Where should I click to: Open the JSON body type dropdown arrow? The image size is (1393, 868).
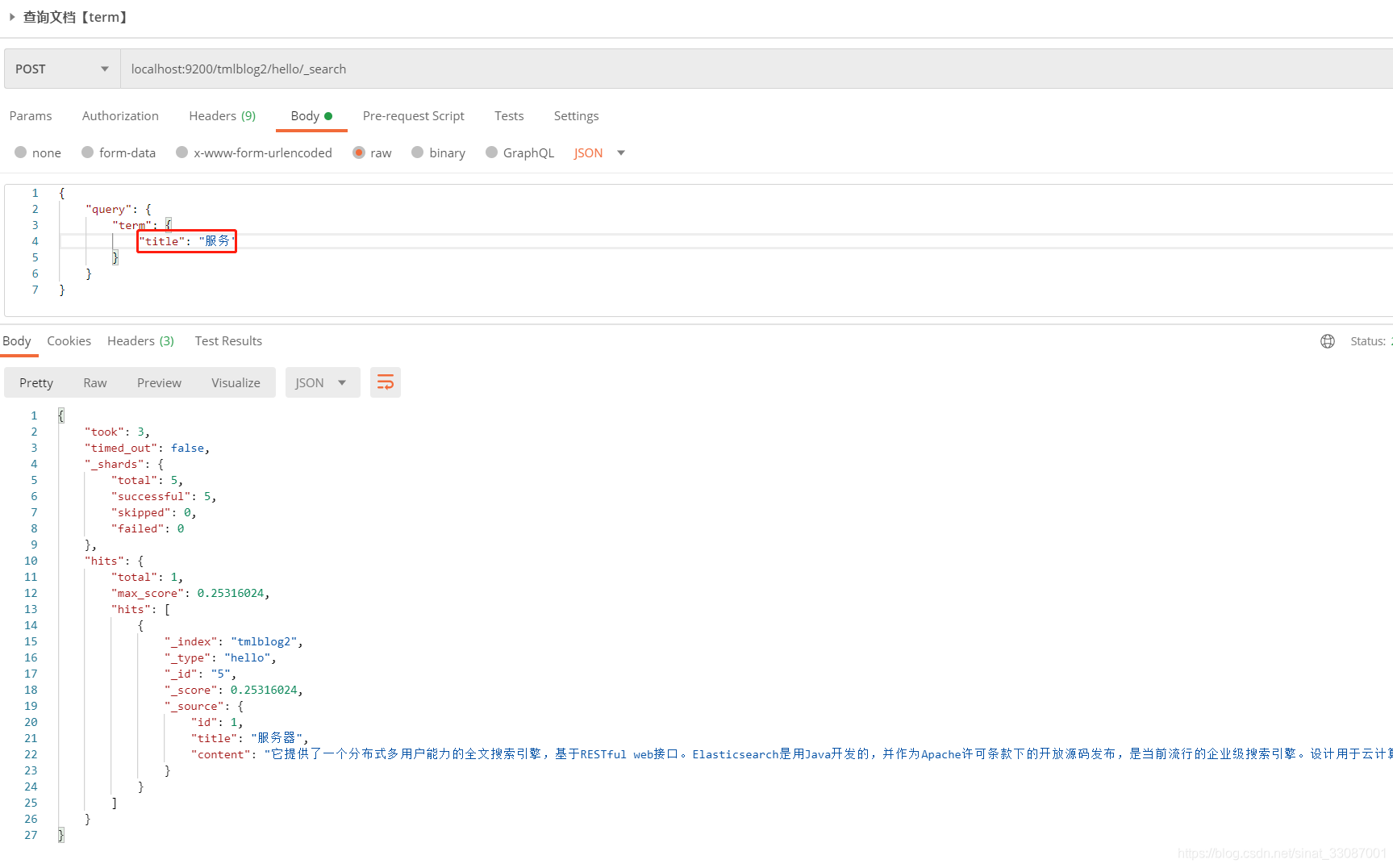tap(621, 152)
